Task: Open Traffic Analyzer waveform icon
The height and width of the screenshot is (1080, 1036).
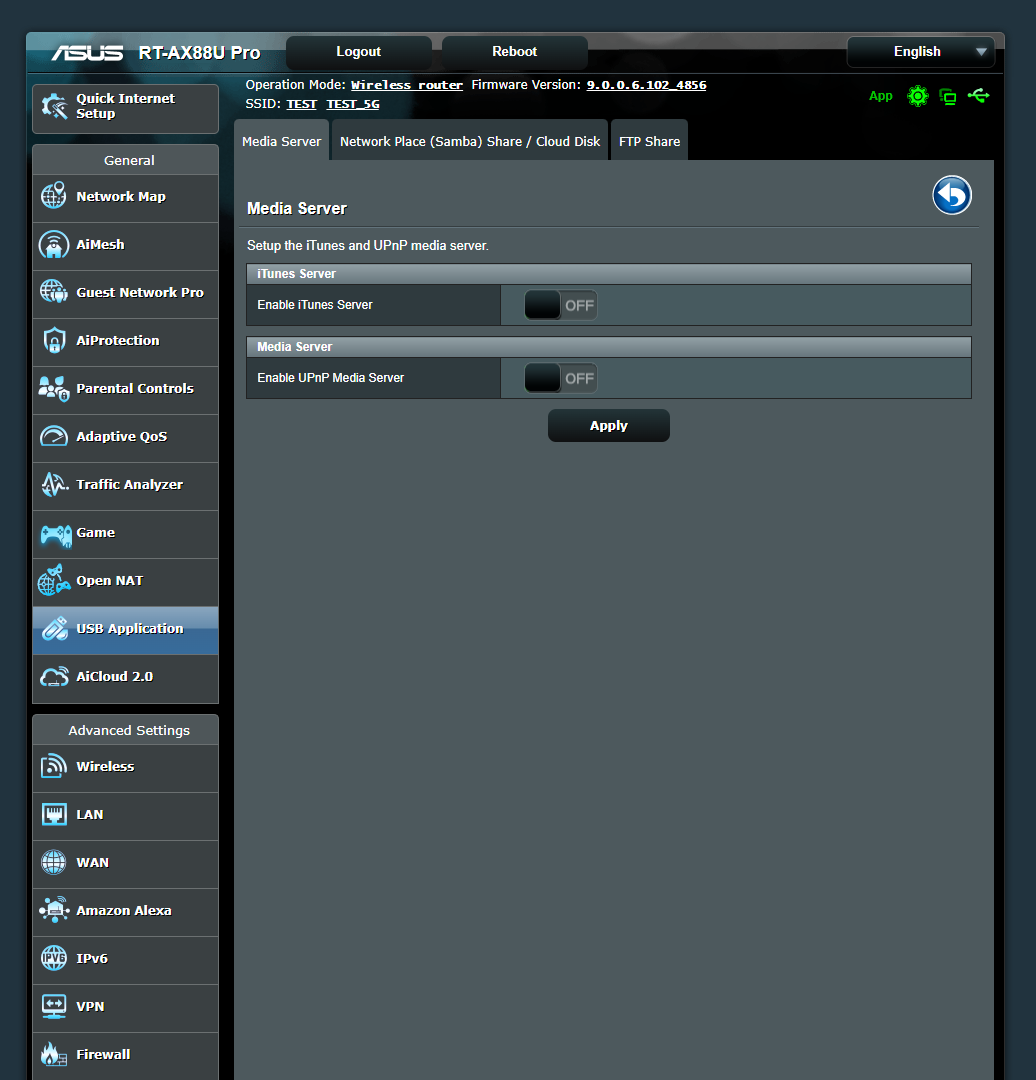Action: (54, 484)
